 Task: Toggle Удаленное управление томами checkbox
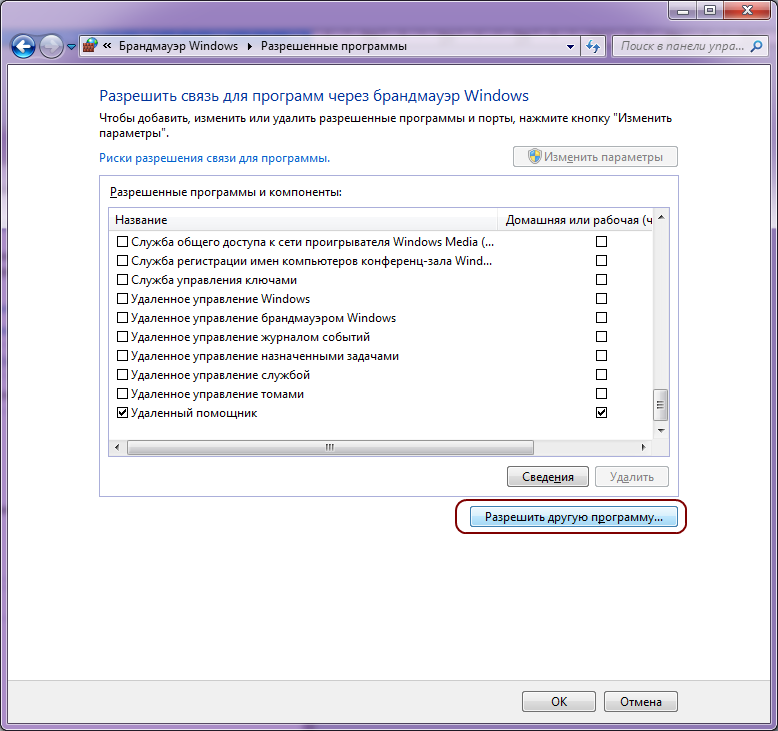[x=122, y=394]
